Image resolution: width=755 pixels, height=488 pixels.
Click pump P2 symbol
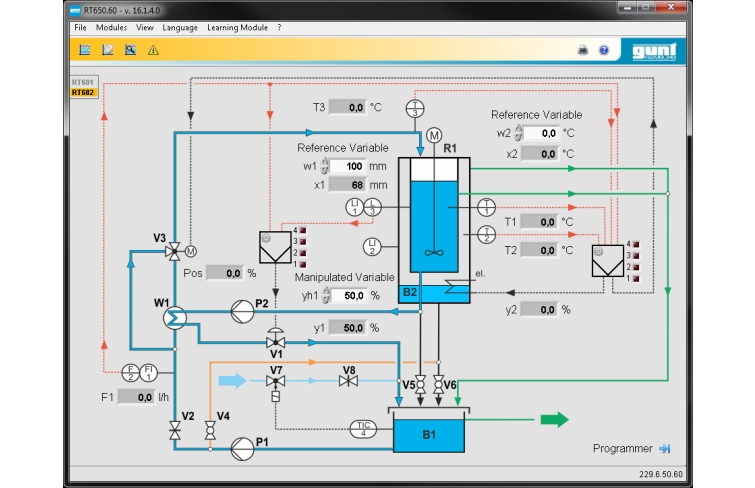[240, 306]
